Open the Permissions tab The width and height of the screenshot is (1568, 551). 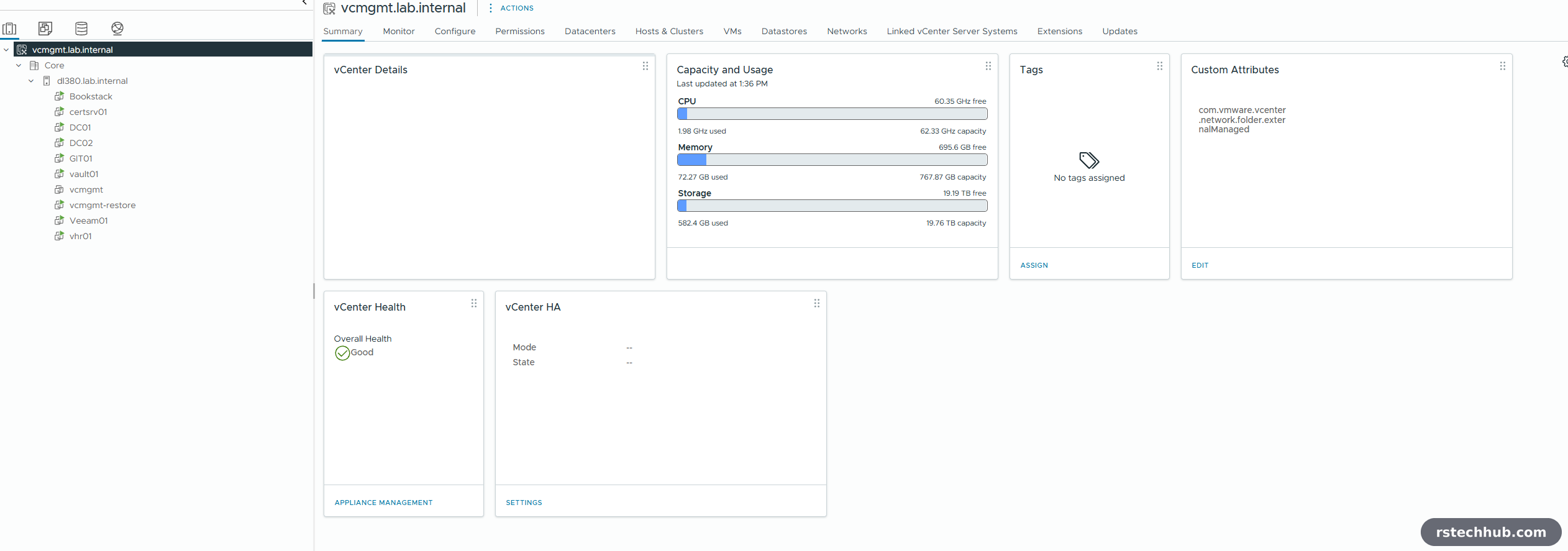point(520,31)
